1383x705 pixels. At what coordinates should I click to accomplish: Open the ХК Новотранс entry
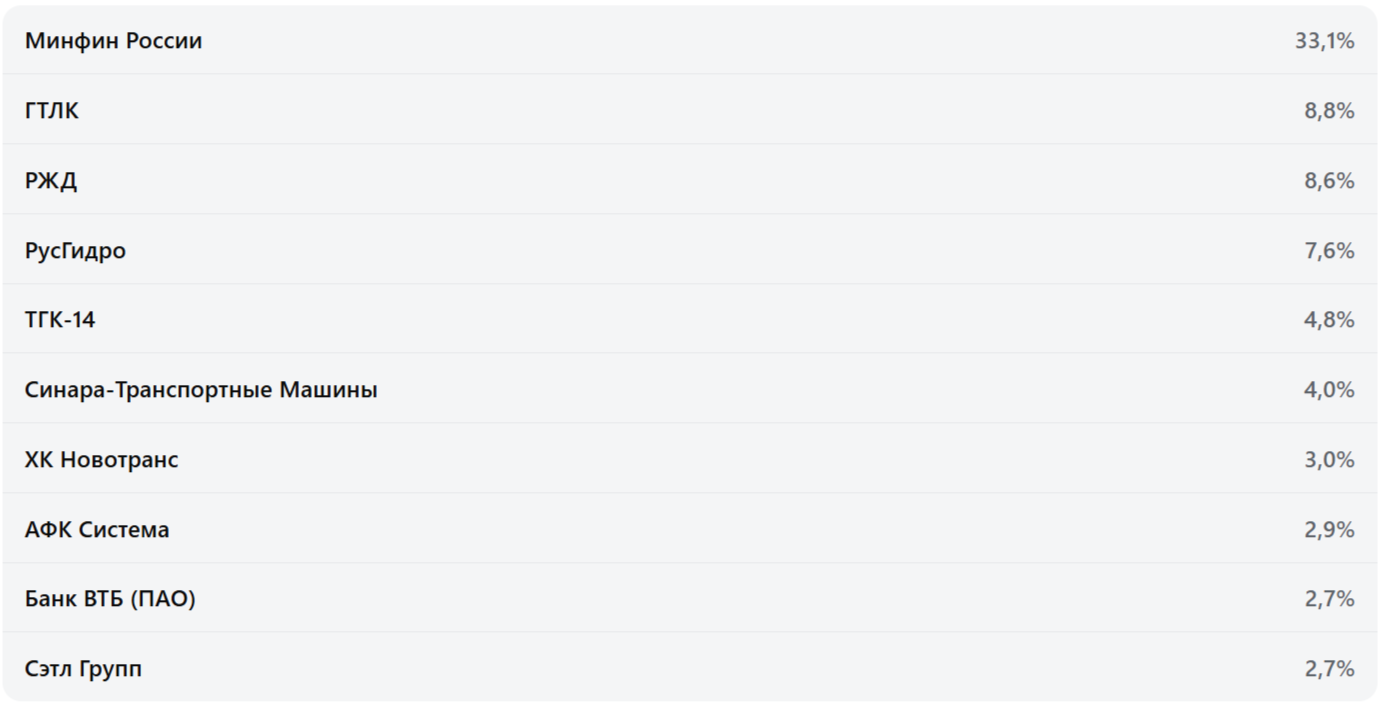(101, 460)
